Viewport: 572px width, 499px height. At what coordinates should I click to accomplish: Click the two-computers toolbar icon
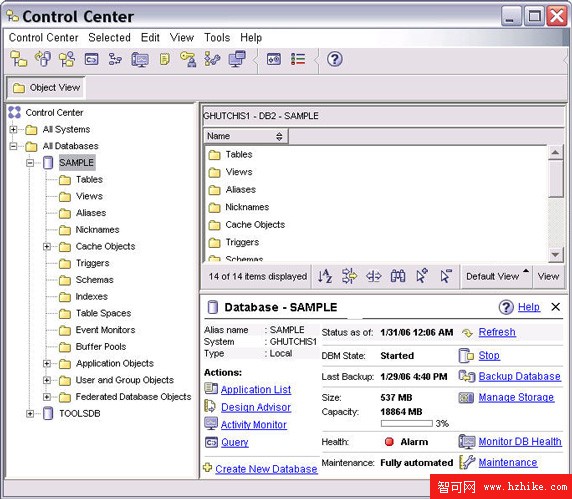[x=237, y=59]
